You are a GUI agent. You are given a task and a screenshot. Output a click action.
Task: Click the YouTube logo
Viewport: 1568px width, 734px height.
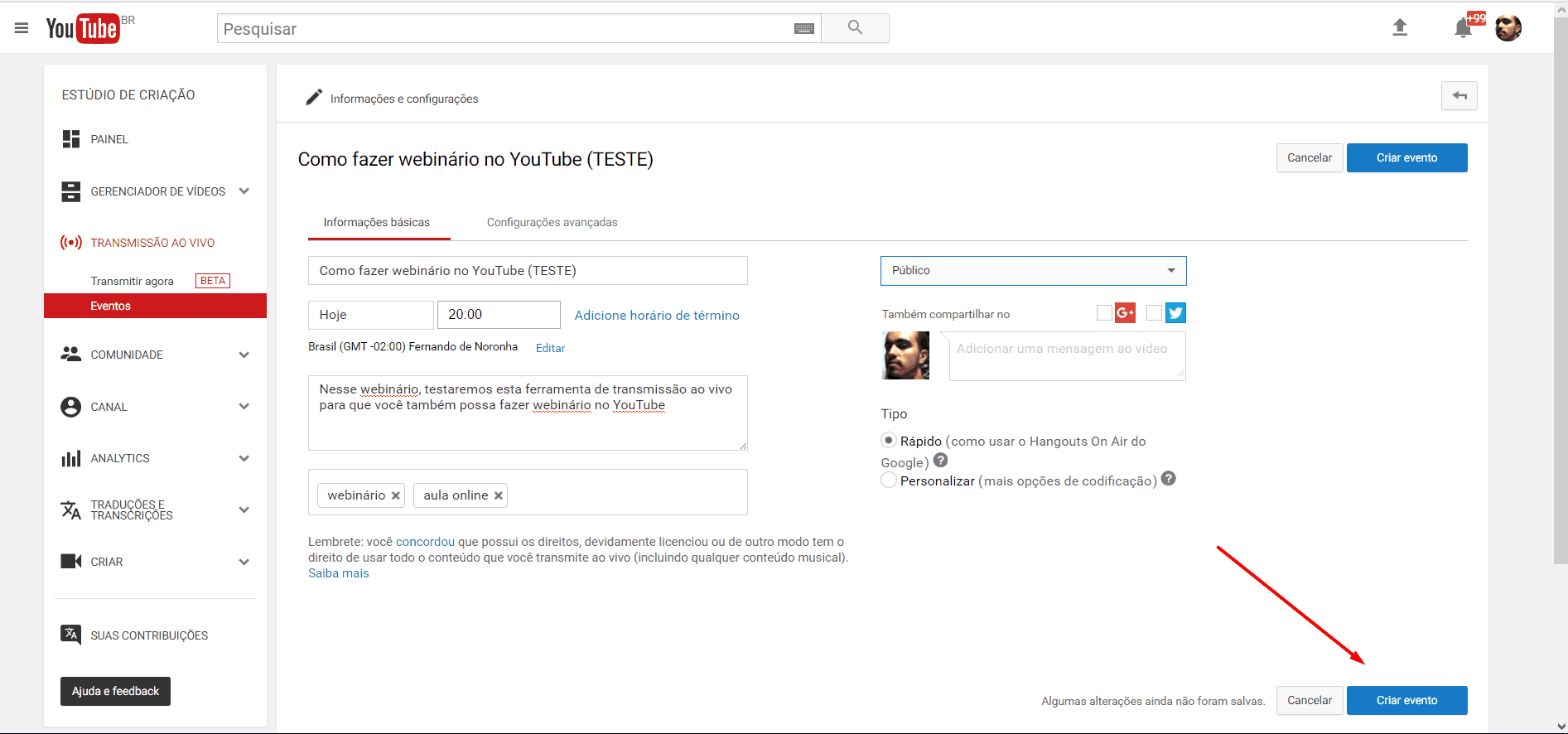pyautogui.click(x=83, y=28)
